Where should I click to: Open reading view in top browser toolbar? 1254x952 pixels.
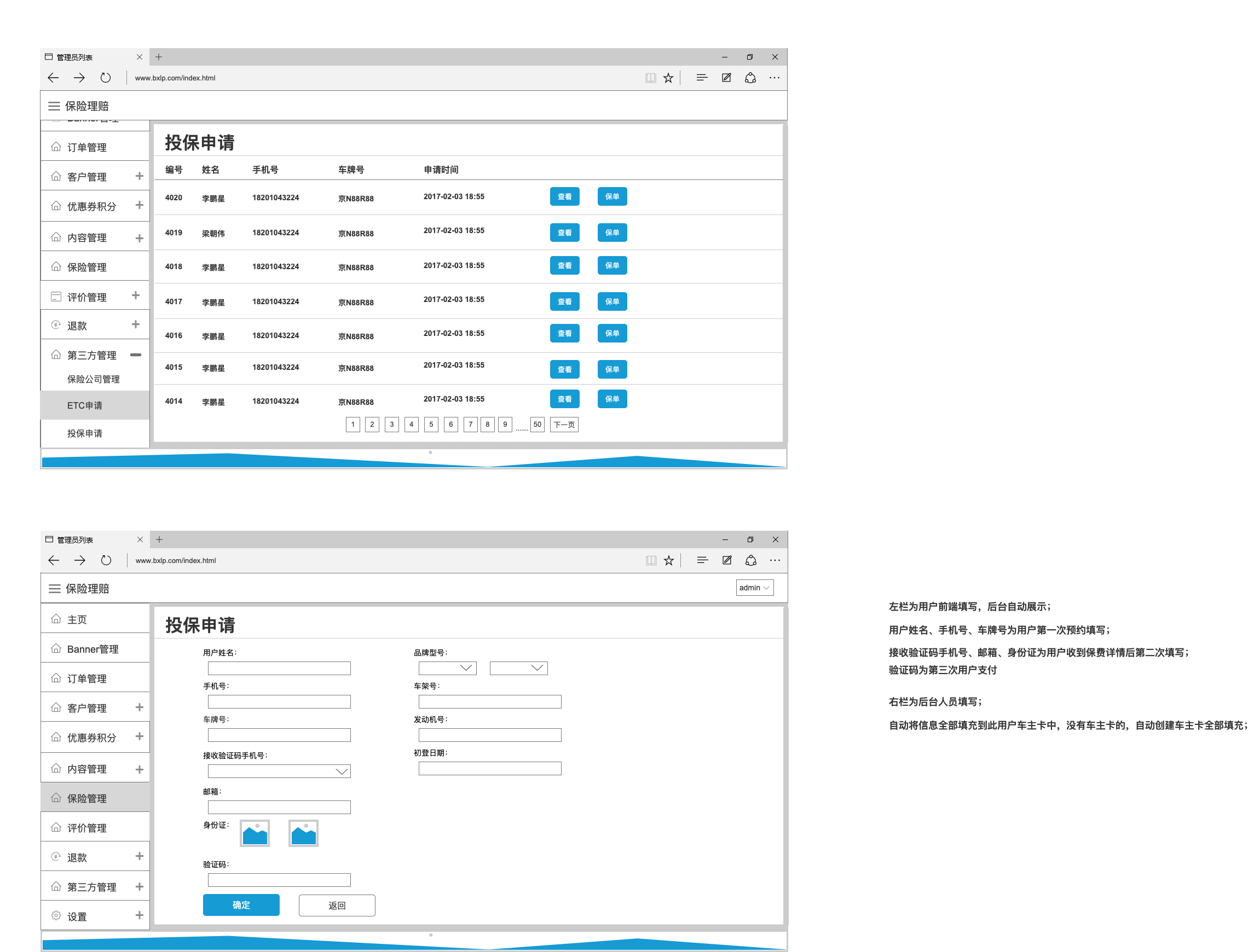pos(651,78)
